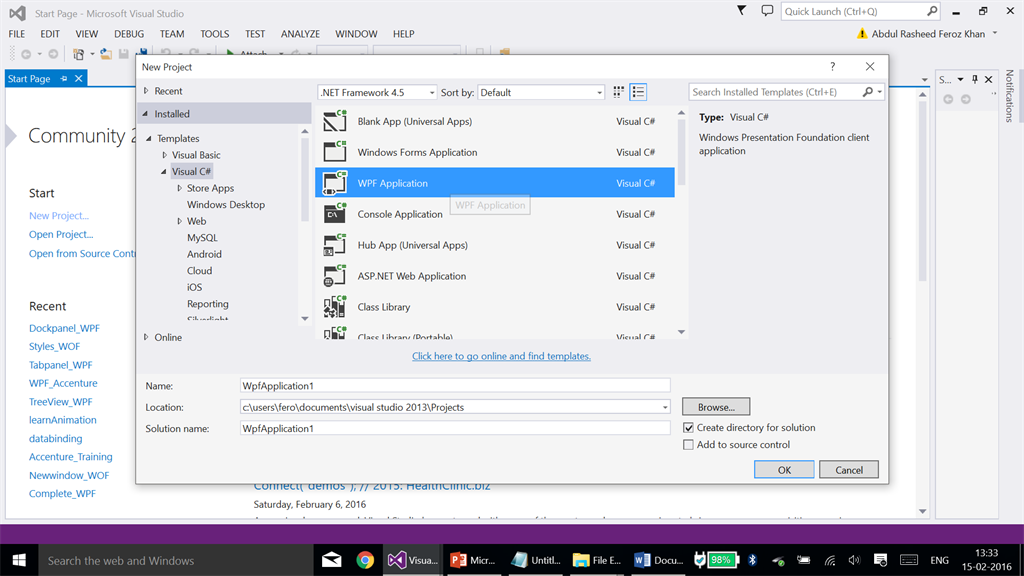The image size is (1024, 576).
Task: Open the Location path dropdown arrow
Action: (x=665, y=407)
